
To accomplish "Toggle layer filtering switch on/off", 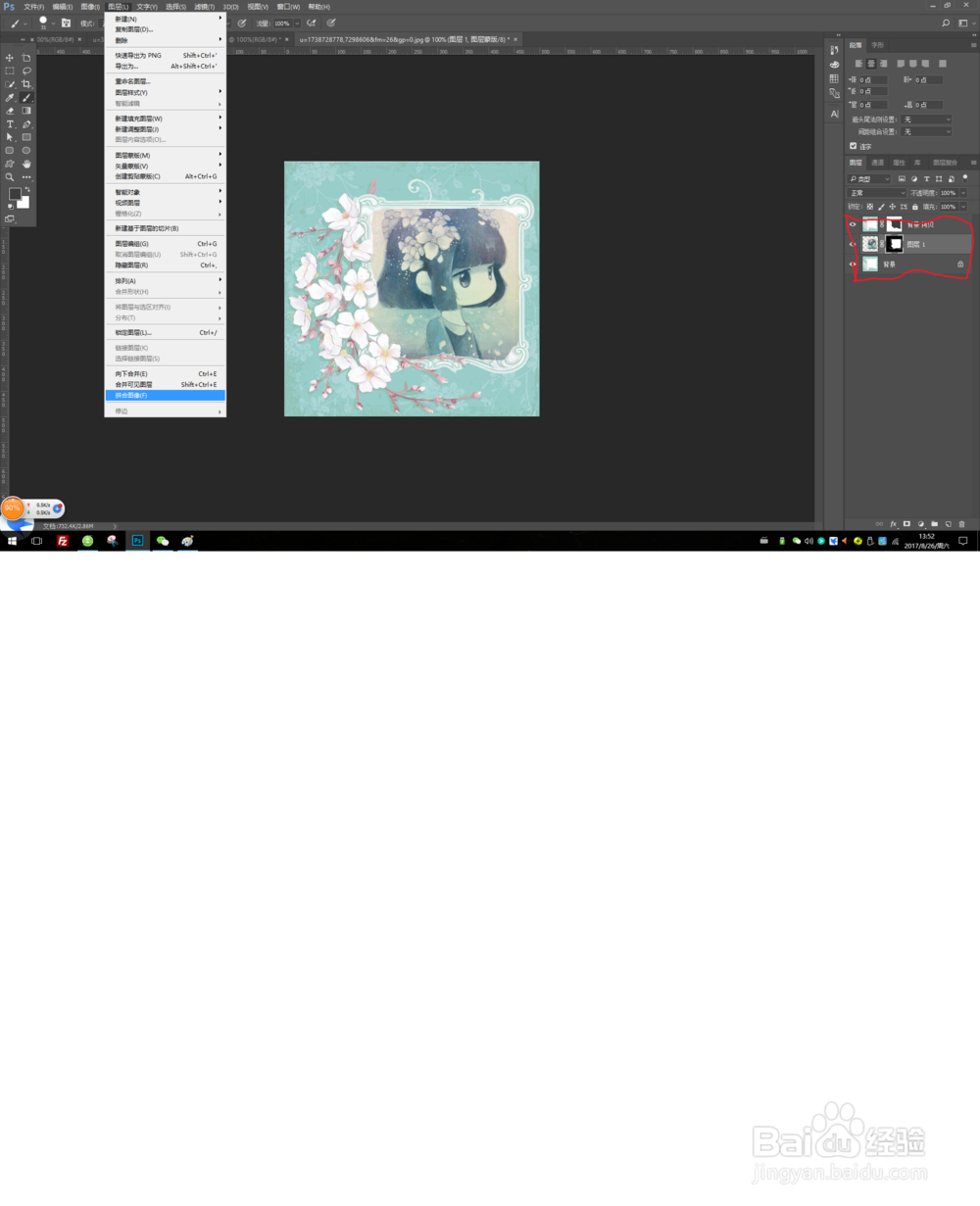I will click(x=965, y=178).
